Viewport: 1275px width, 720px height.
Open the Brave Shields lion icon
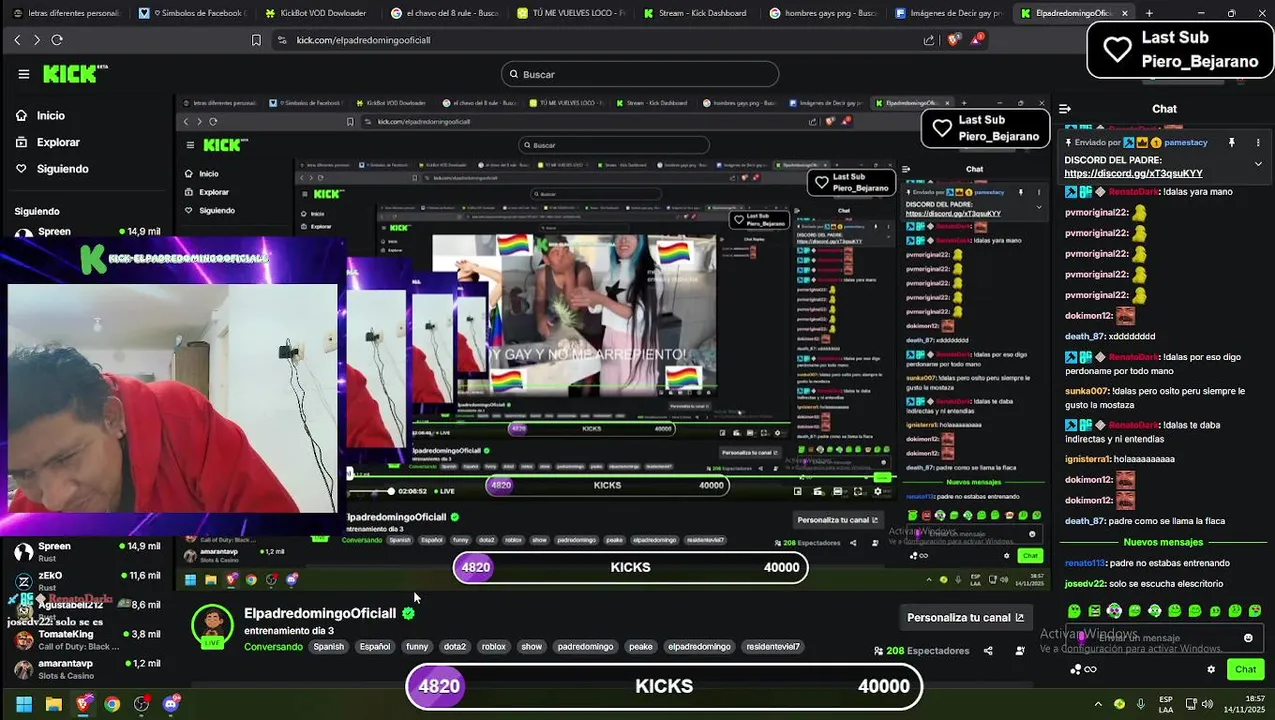pyautogui.click(x=953, y=40)
